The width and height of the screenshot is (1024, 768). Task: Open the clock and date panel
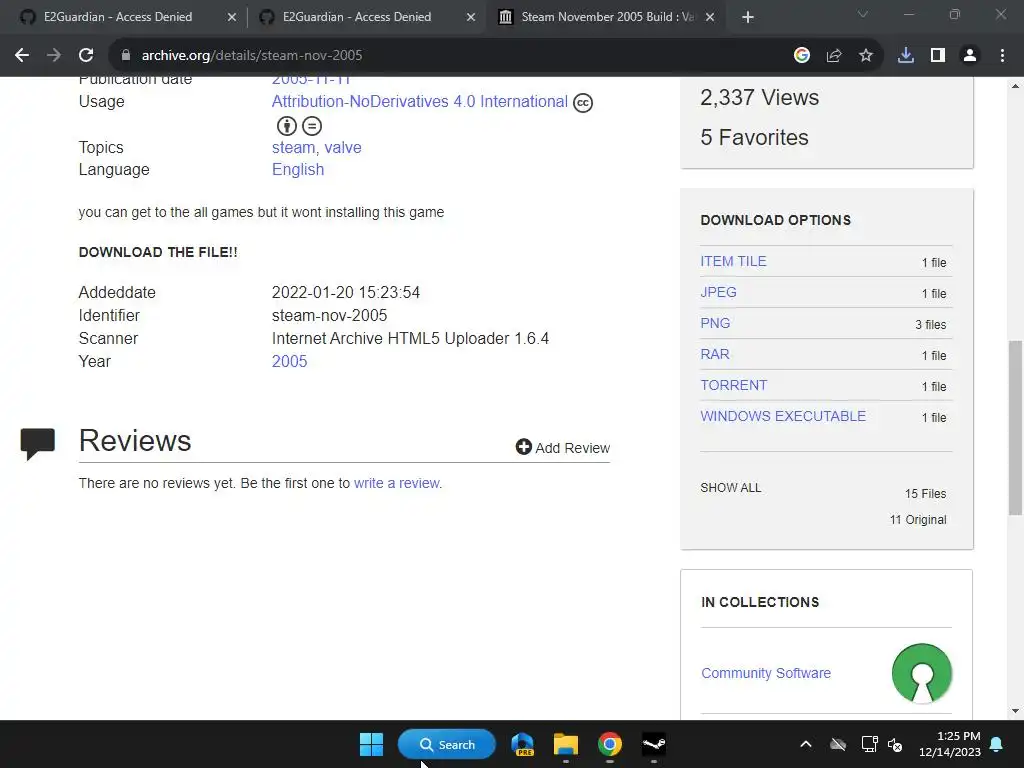pyautogui.click(x=950, y=744)
